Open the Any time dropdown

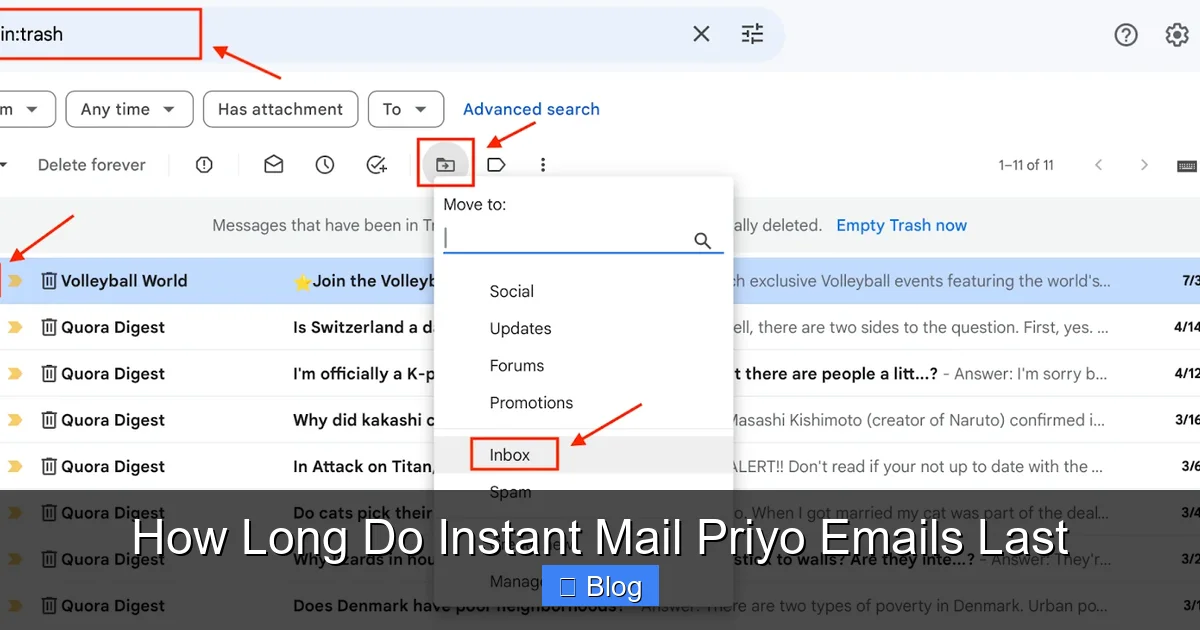[129, 109]
